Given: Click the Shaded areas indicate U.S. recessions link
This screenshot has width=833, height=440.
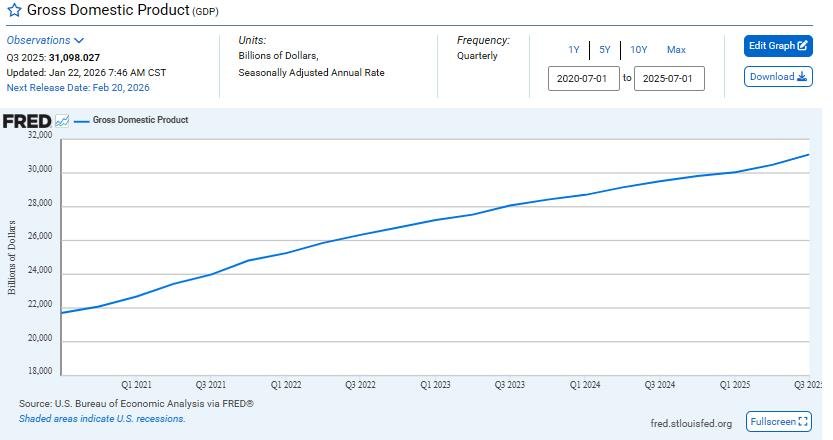Looking at the screenshot, I should (x=102, y=418).
